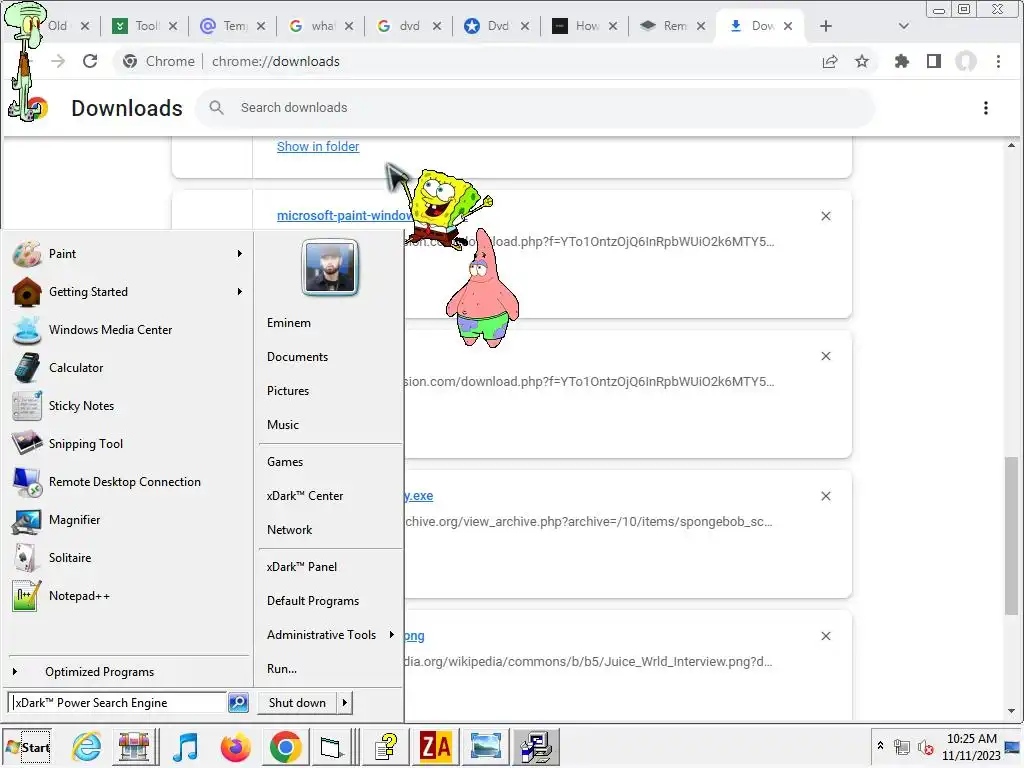This screenshot has height=768, width=1024.
Task: Remove the microsoft-paint download entry
Action: [x=825, y=216]
